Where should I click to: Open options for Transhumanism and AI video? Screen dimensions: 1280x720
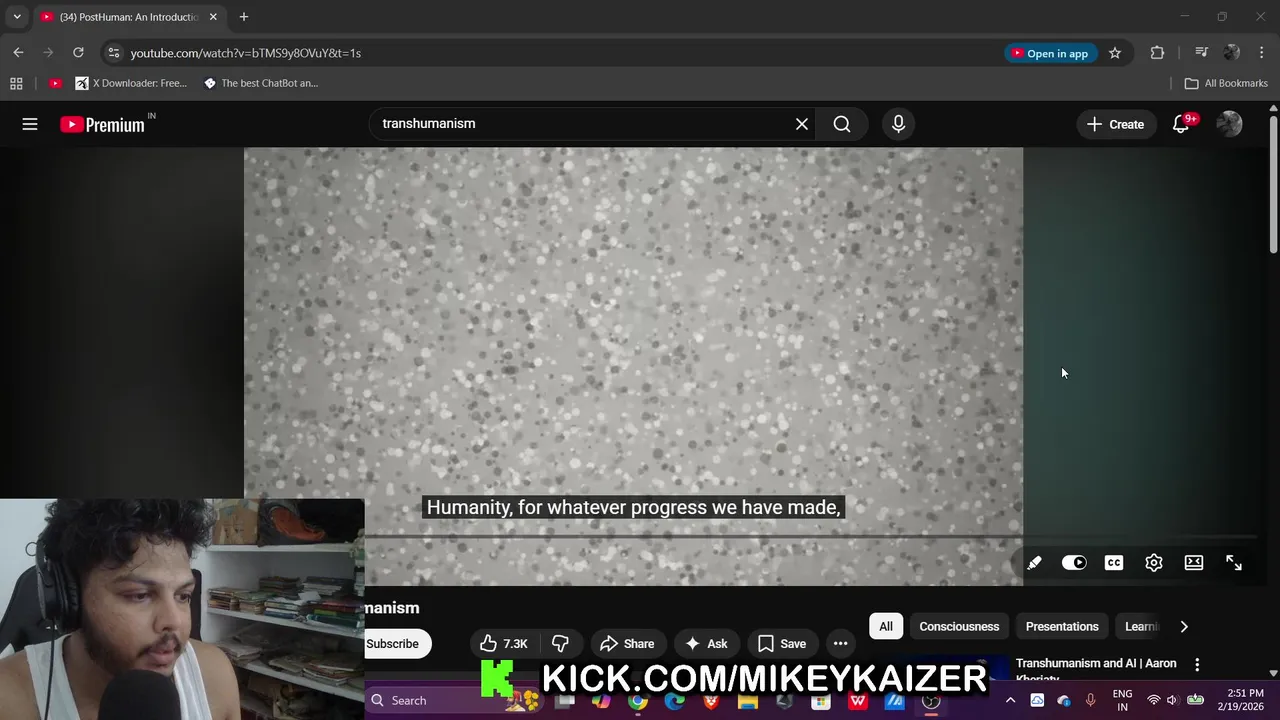[1197, 665]
